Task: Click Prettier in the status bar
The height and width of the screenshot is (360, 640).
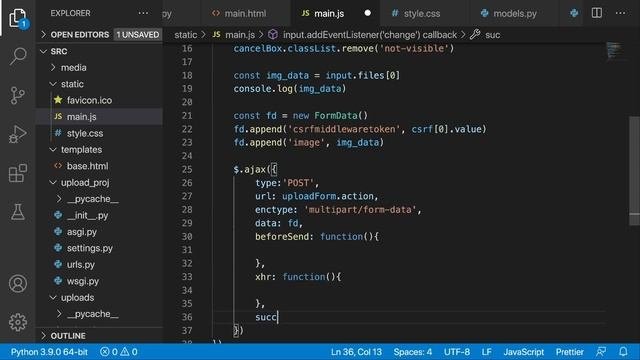Action: 569,352
